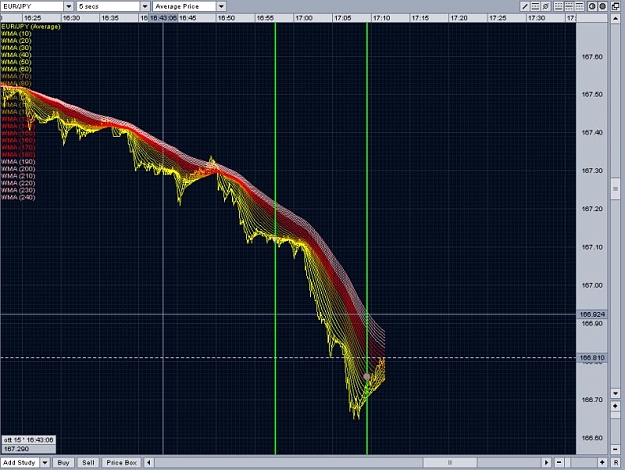Screen dimensions: 625x470
Task: Select the line drawing tool icon
Action: tap(525, 6)
